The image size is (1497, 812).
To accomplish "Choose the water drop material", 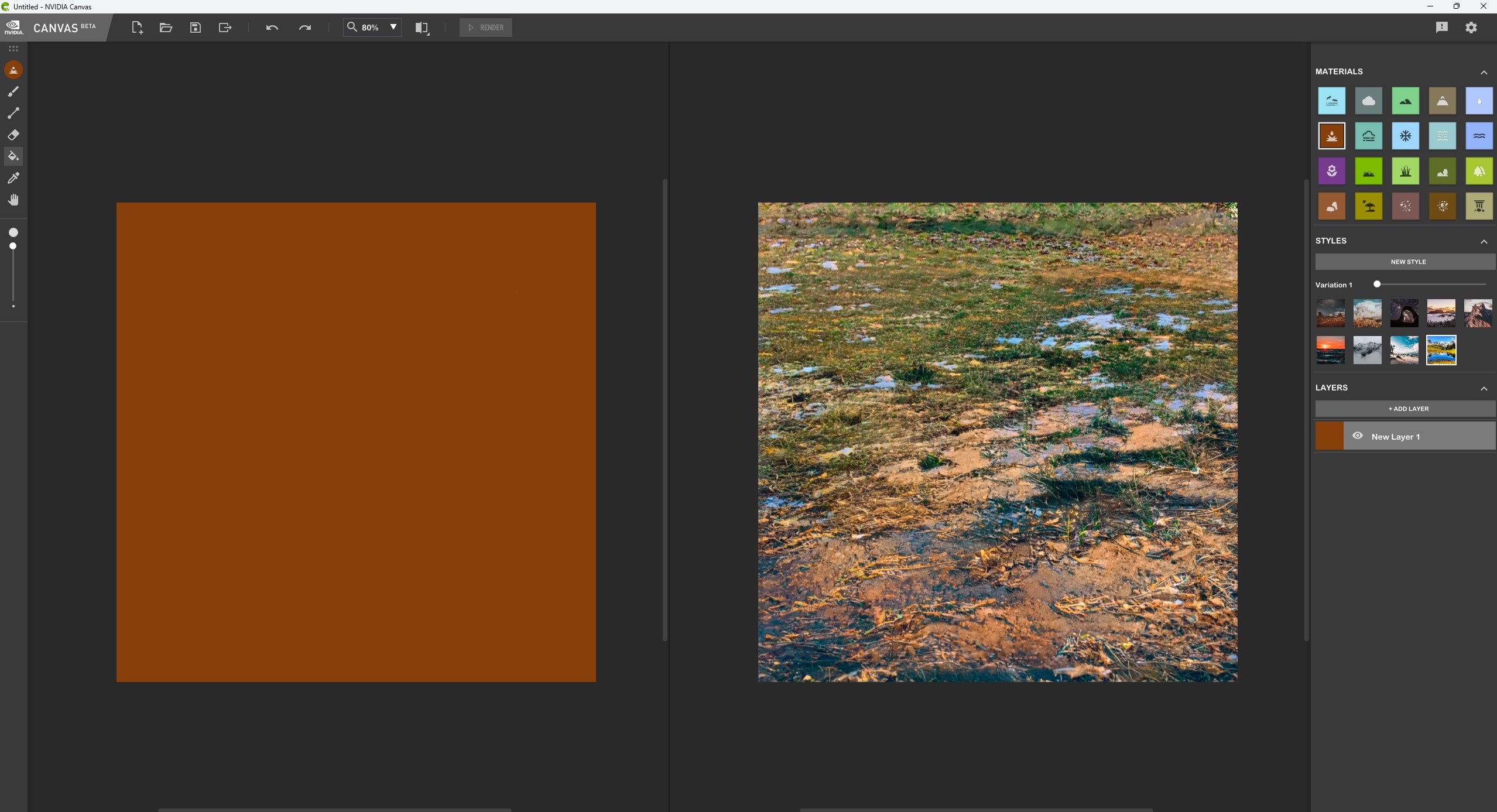I will pyautogui.click(x=1479, y=101).
